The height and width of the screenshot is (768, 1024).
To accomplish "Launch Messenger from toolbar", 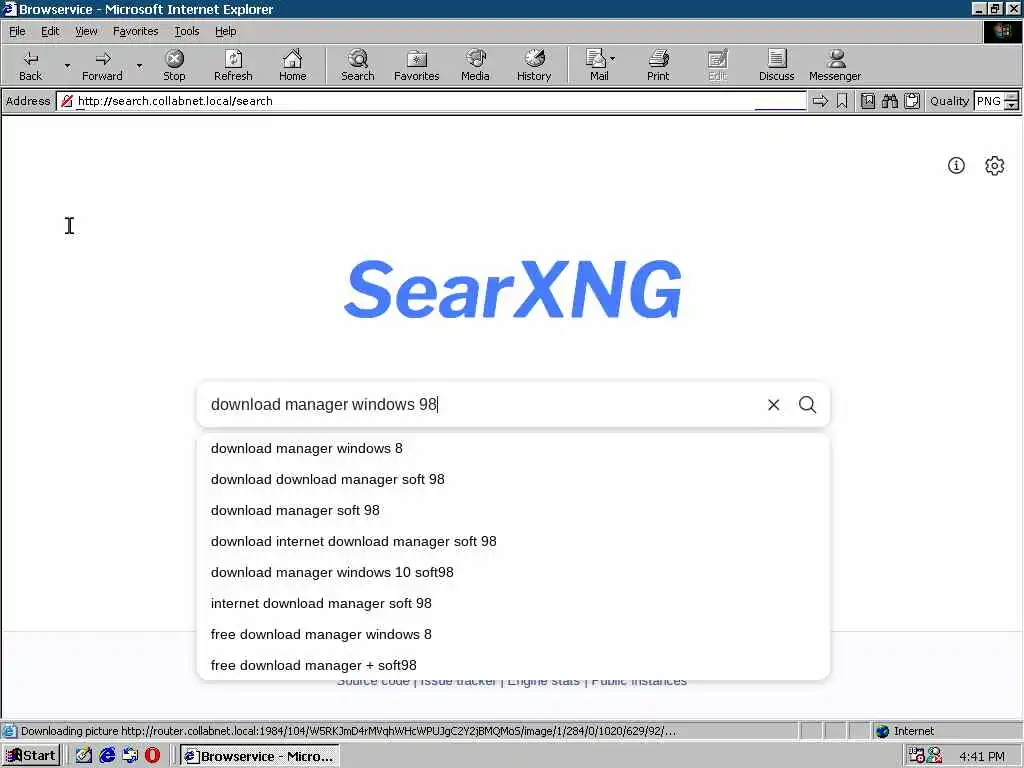I will 835,65.
